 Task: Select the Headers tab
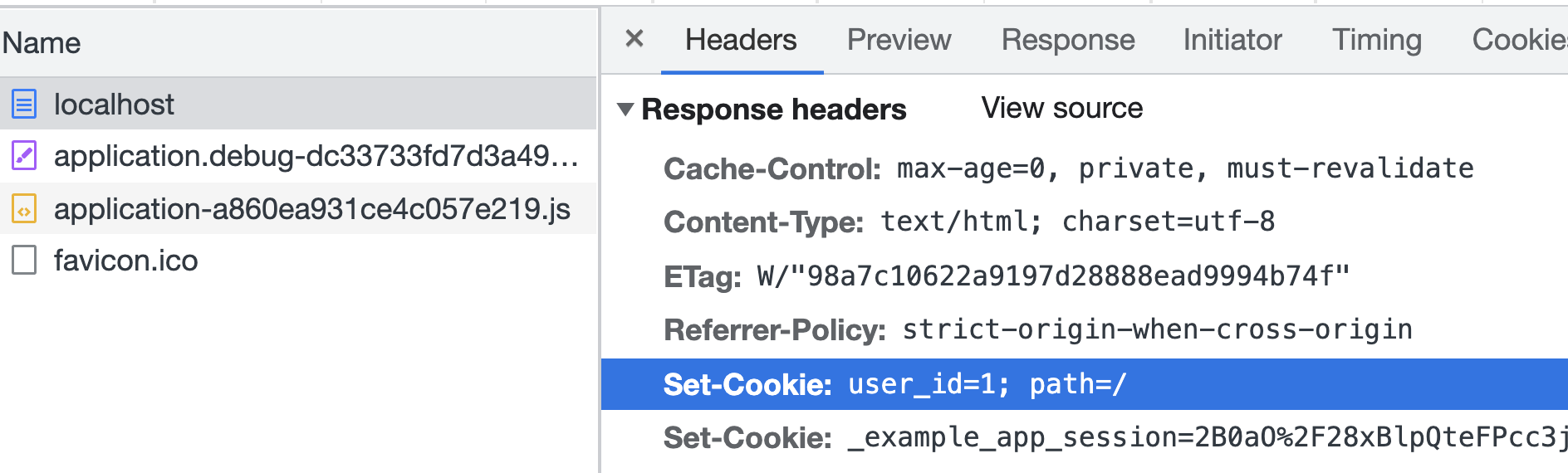[x=741, y=40]
